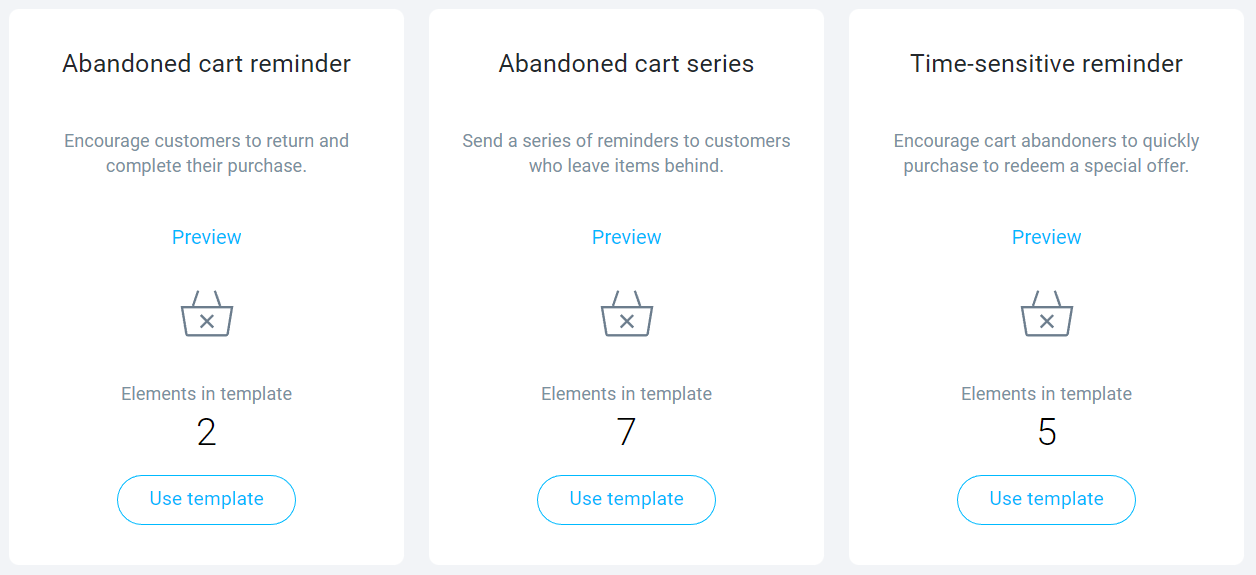
Task: Use template for Abandoned cart reminder
Action: pyautogui.click(x=207, y=500)
